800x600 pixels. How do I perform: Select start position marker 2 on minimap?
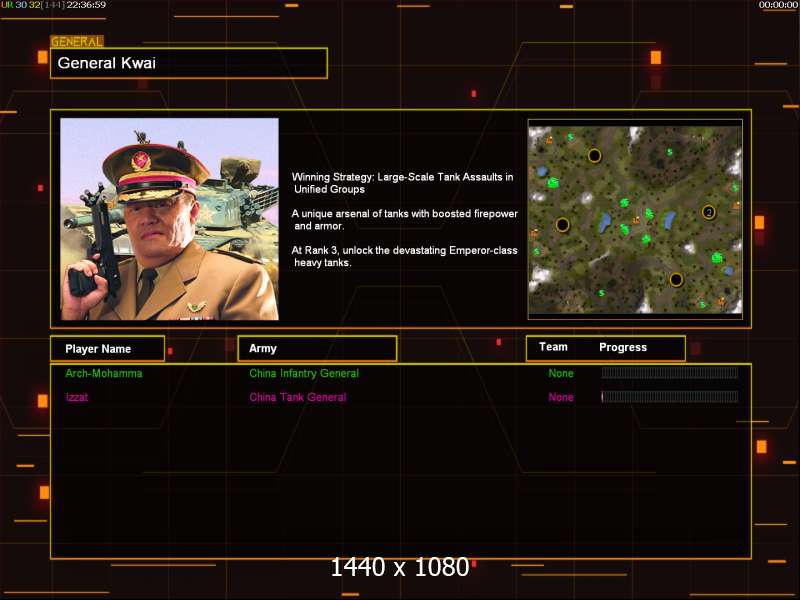[x=709, y=212]
